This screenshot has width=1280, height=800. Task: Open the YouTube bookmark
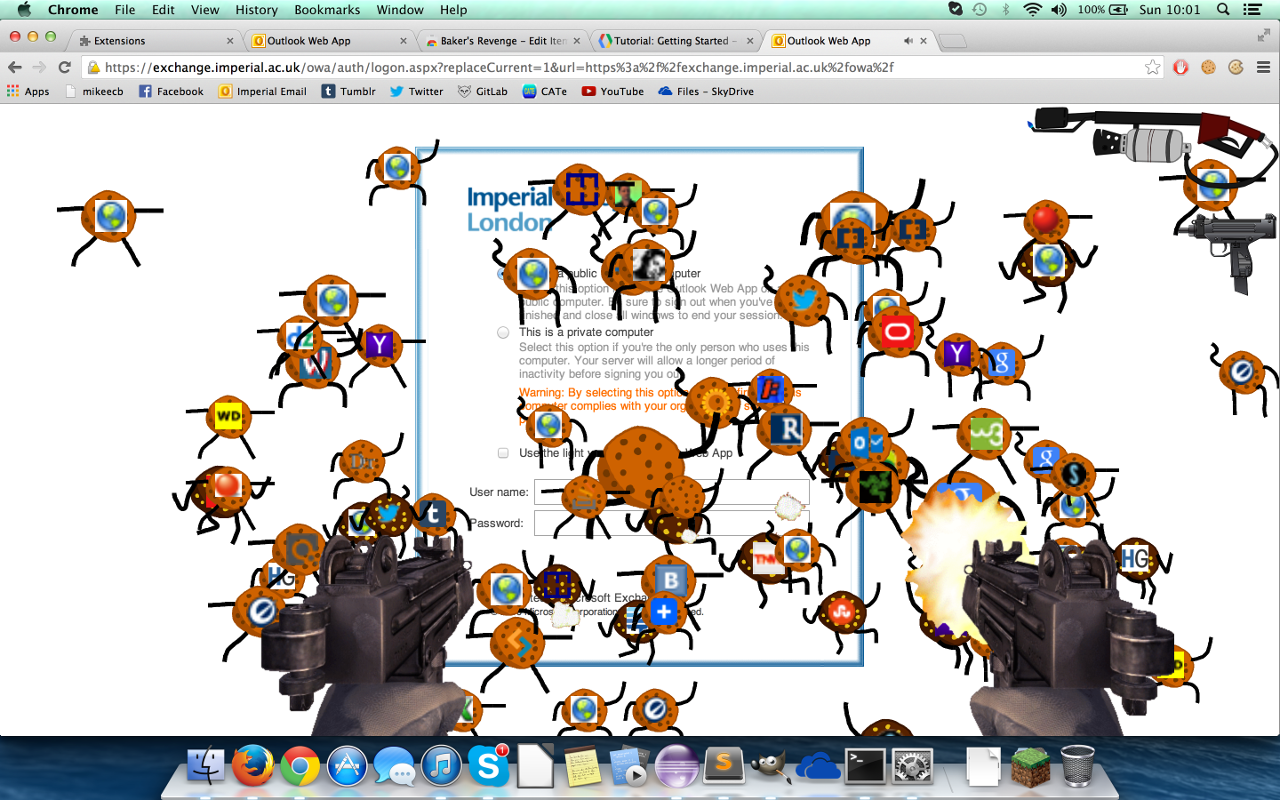(x=613, y=91)
